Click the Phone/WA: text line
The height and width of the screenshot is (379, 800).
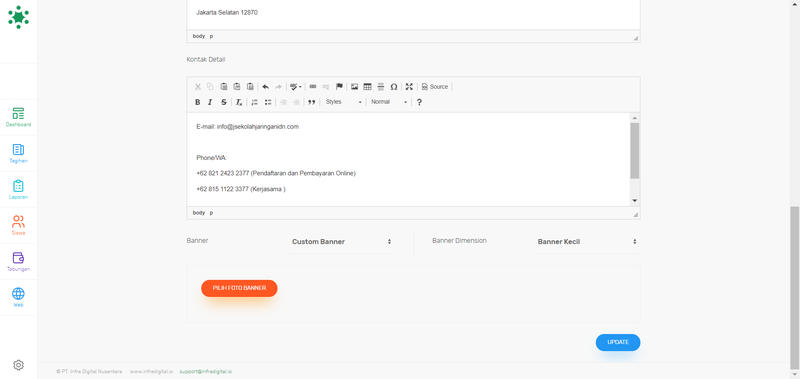coord(212,158)
